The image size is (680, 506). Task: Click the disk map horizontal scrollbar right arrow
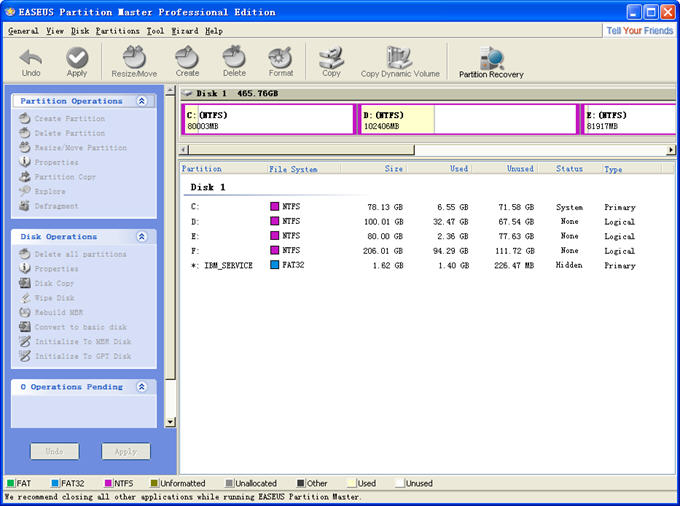pyautogui.click(x=671, y=150)
